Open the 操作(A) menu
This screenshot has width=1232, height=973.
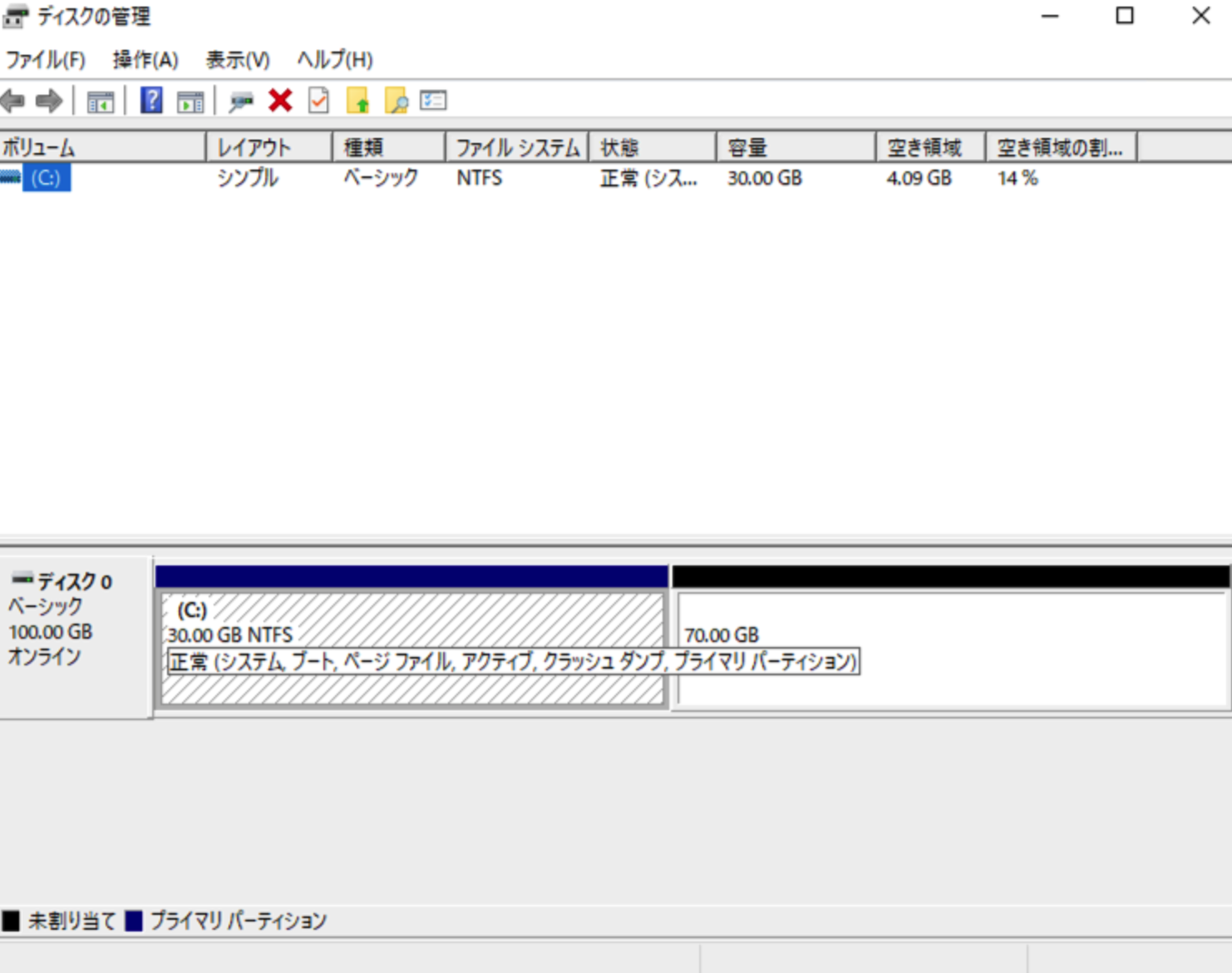(x=144, y=59)
